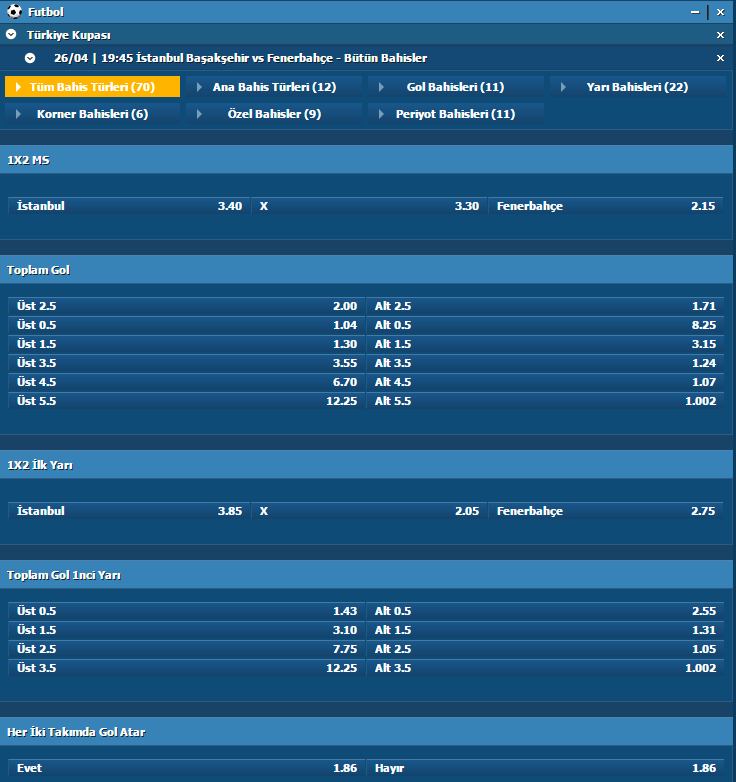Collapse the Toplam Gol 1nci Yarı header

tap(367, 575)
